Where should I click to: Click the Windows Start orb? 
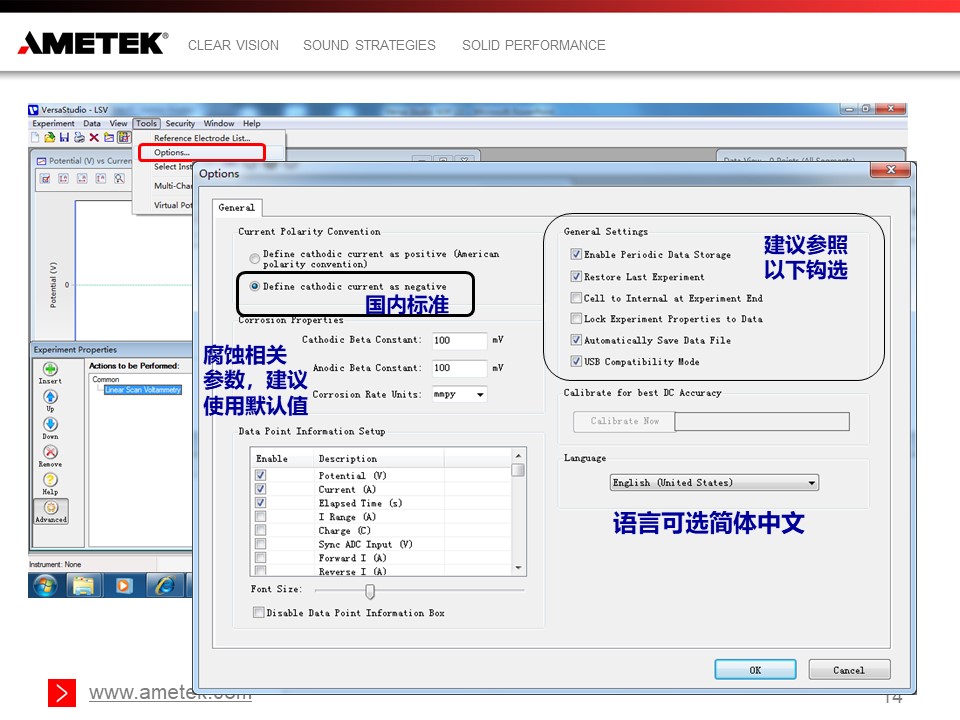(x=45, y=586)
